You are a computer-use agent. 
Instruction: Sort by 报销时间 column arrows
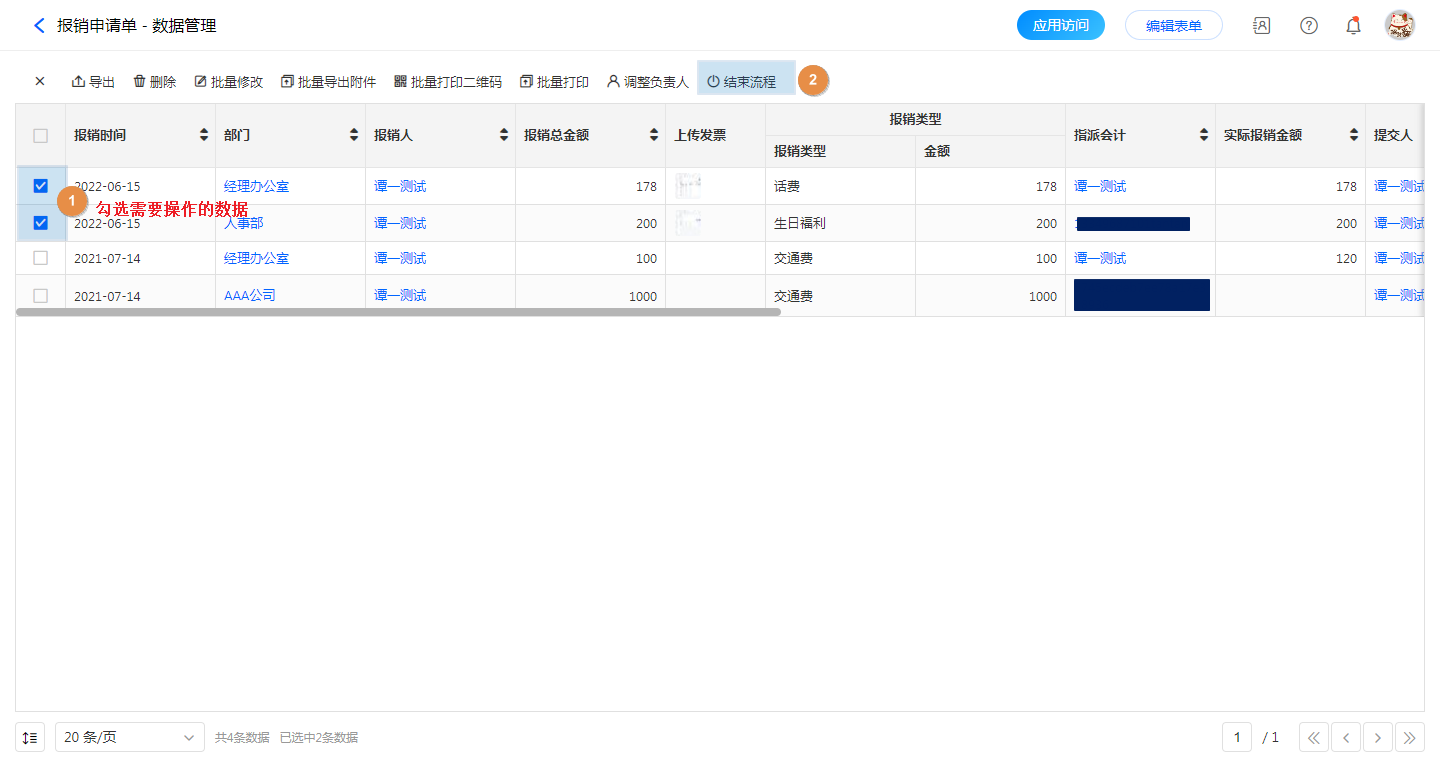[205, 135]
